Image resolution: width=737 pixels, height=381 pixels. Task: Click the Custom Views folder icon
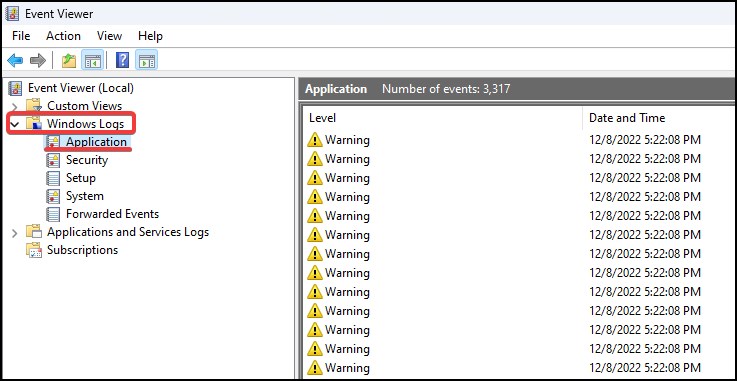point(34,106)
